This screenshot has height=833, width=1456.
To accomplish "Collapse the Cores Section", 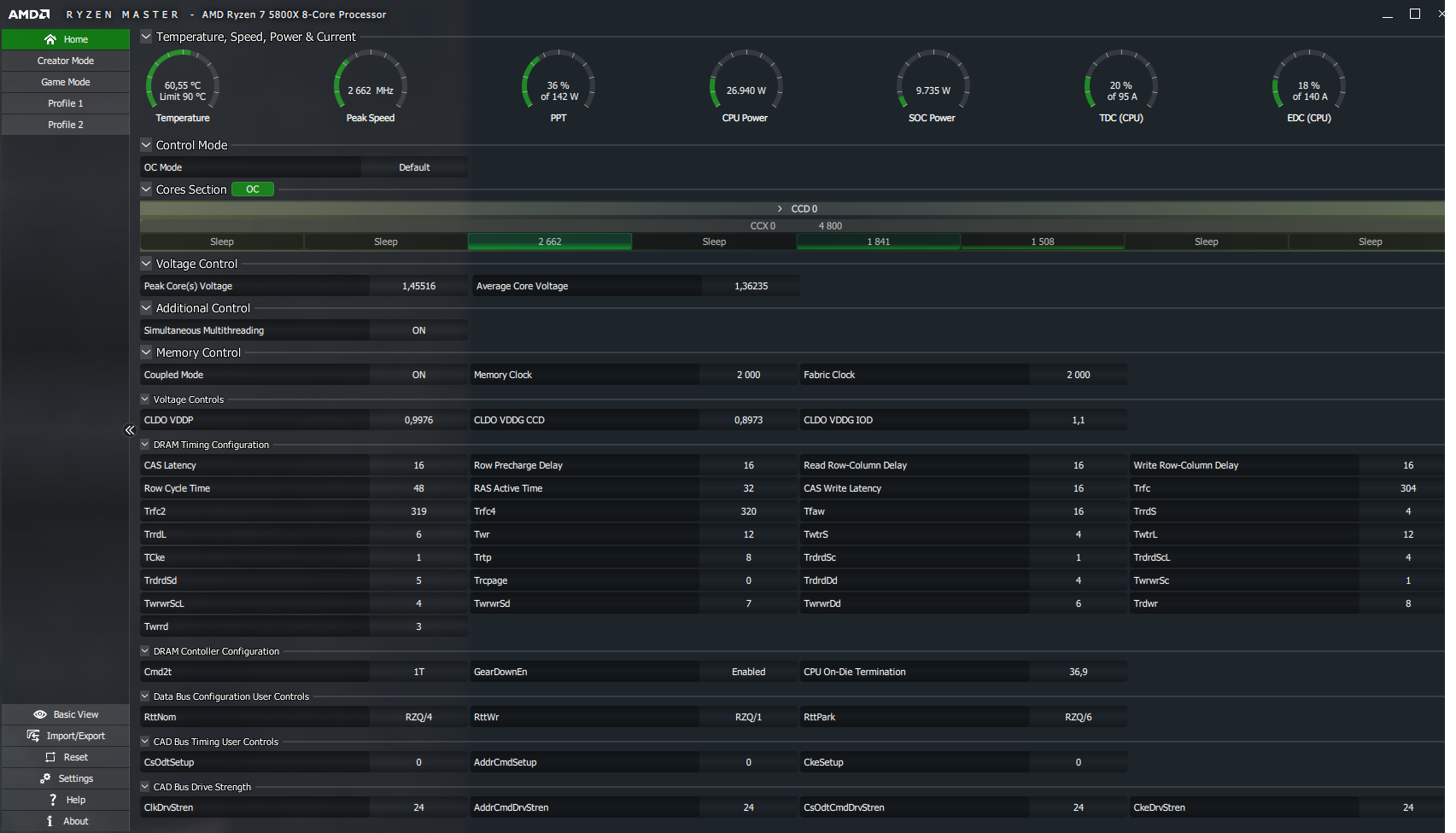I will click(x=146, y=189).
